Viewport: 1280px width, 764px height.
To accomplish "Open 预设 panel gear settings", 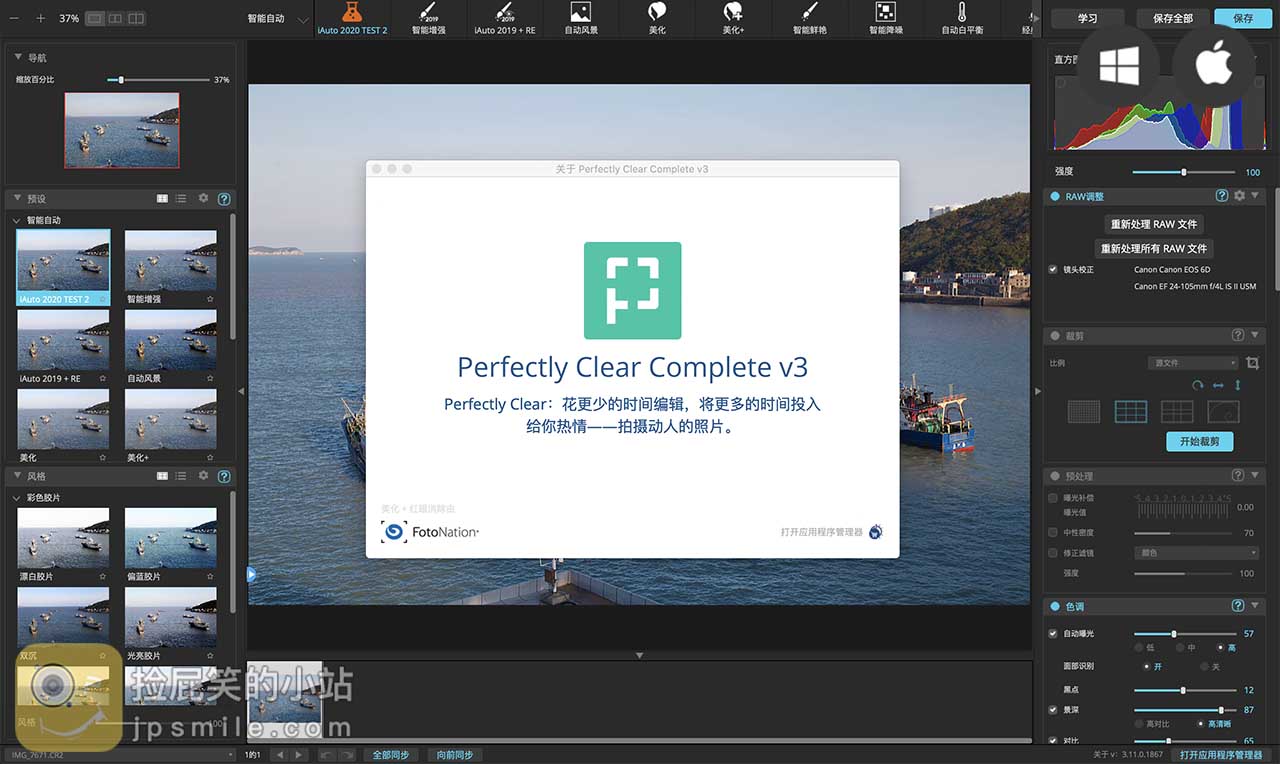I will (x=203, y=198).
